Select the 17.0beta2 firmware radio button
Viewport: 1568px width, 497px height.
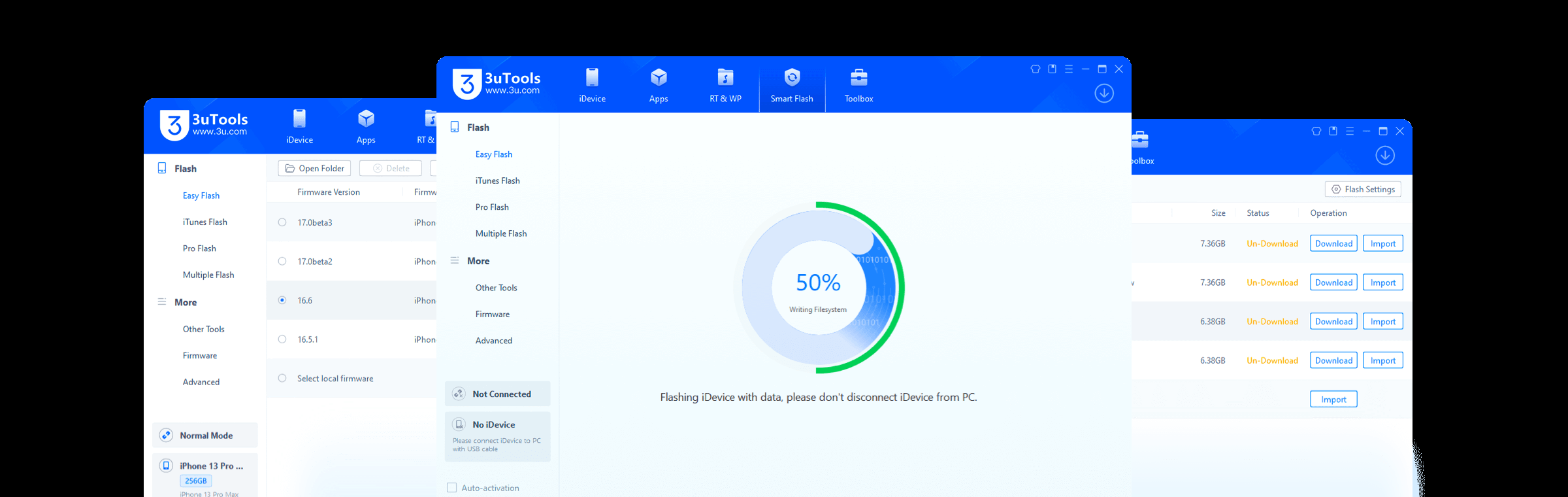tap(282, 261)
